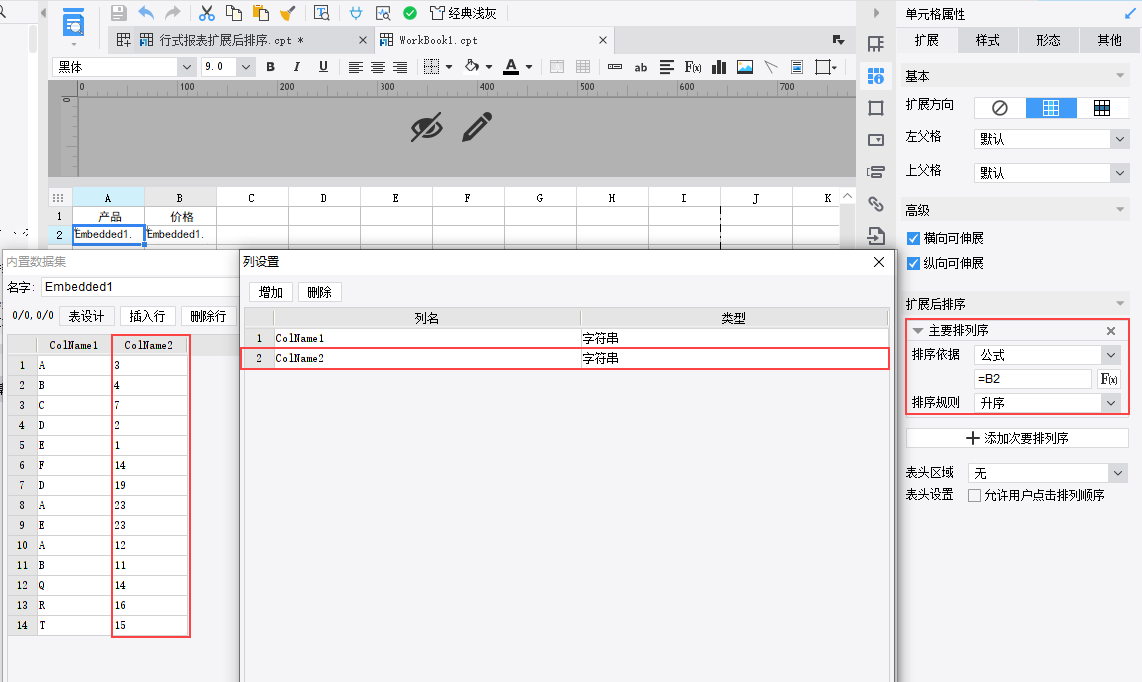Switch to the 形态 tab
Image resolution: width=1142 pixels, height=682 pixels.
[1048, 40]
